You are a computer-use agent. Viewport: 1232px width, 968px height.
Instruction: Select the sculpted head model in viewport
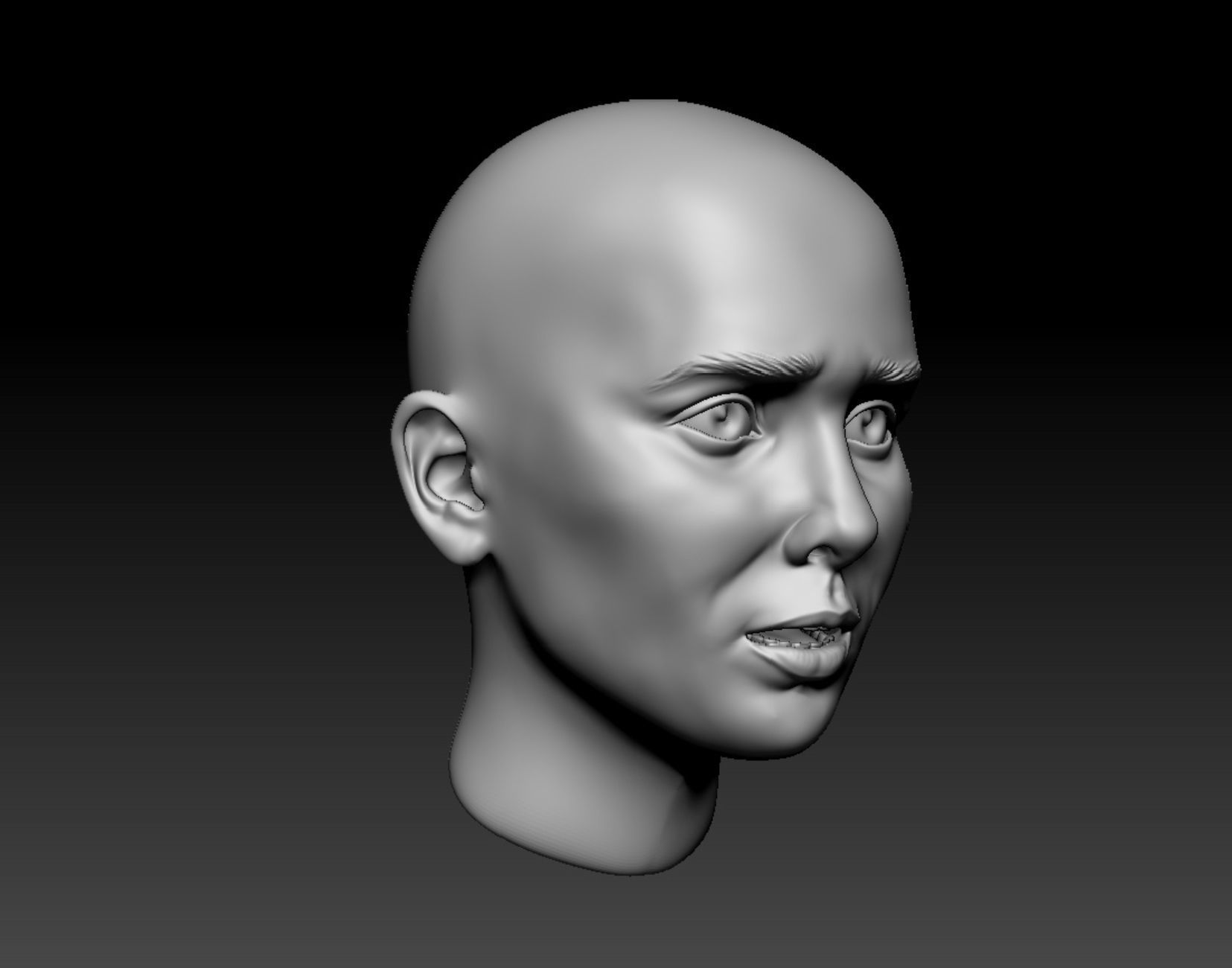coord(655,488)
